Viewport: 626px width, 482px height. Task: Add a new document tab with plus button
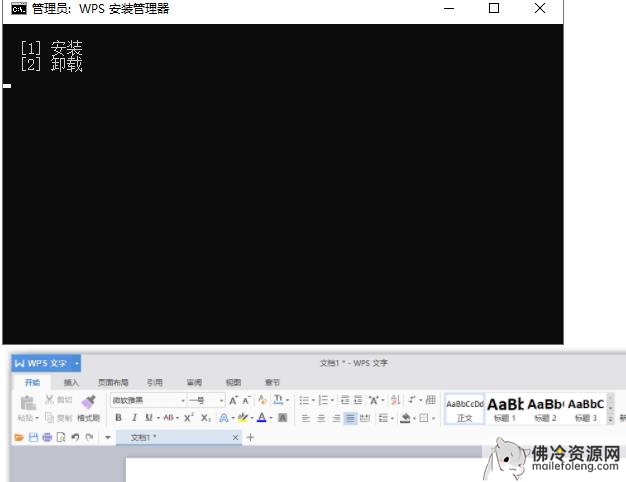(250, 438)
